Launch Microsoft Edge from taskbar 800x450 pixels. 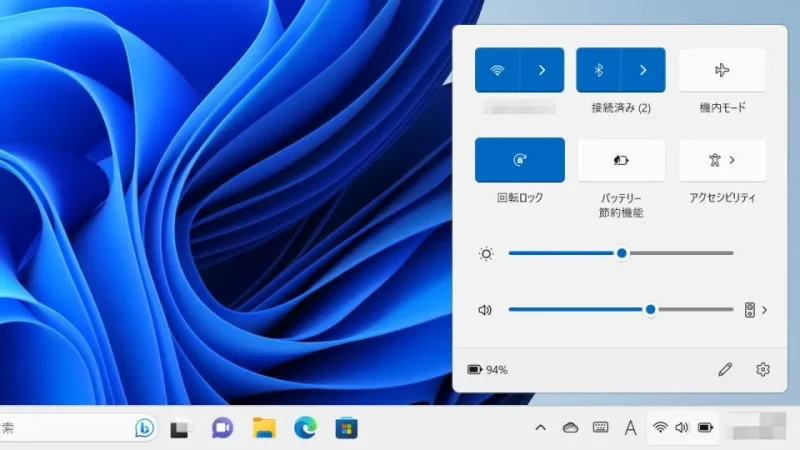click(x=305, y=428)
